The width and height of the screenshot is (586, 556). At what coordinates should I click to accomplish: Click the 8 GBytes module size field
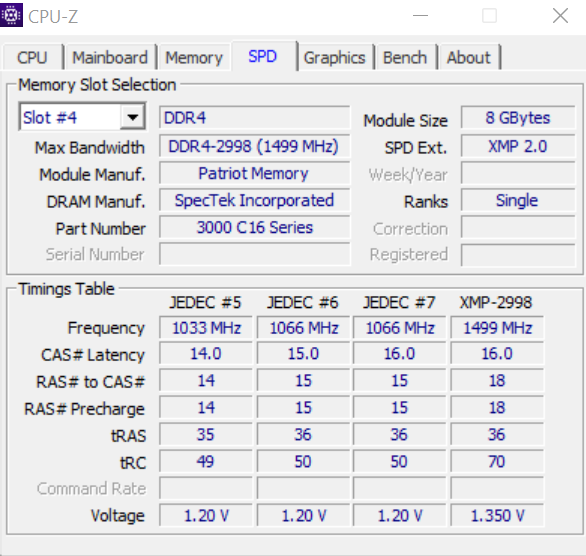pyautogui.click(x=518, y=118)
